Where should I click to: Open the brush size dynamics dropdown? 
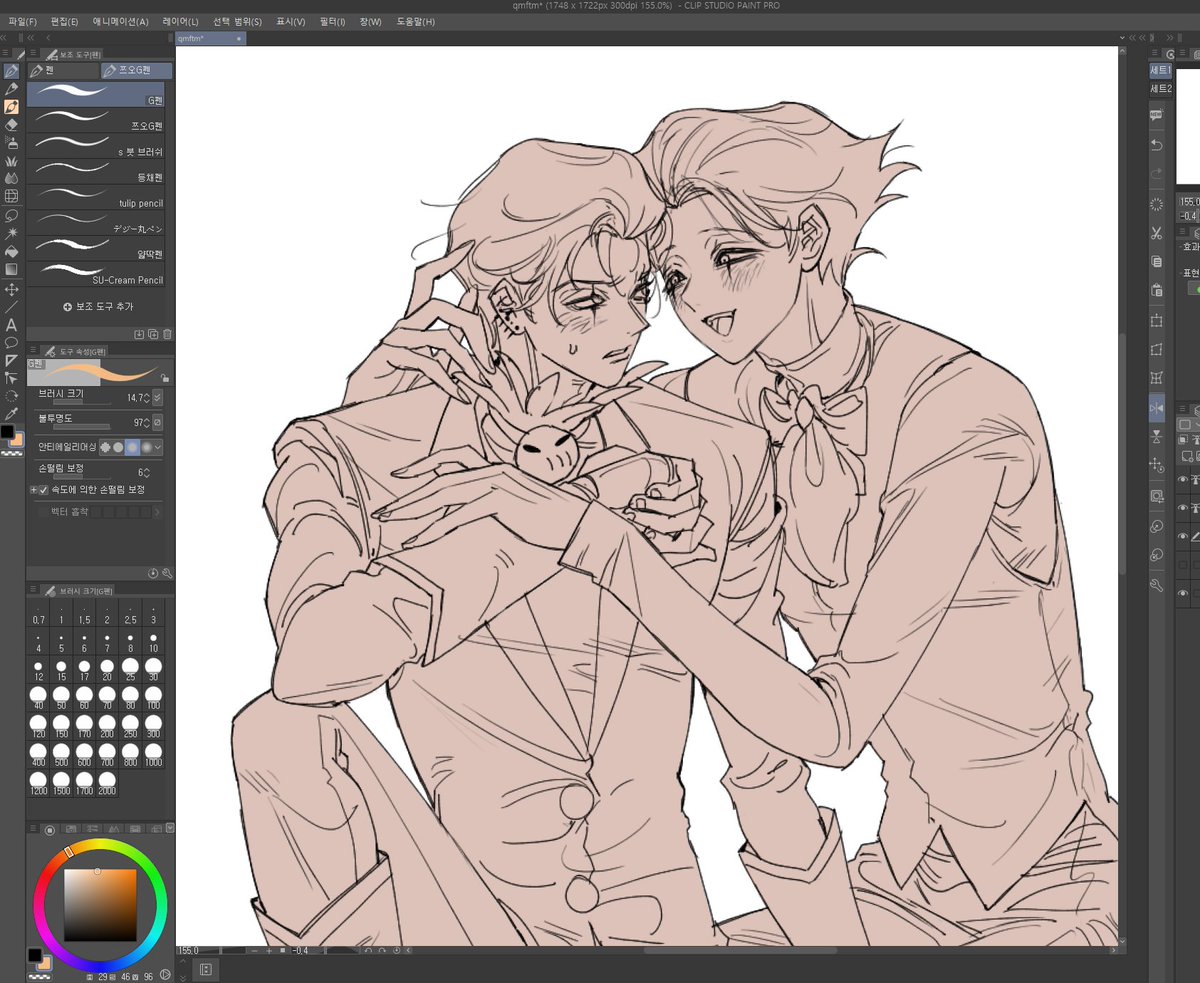(157, 397)
